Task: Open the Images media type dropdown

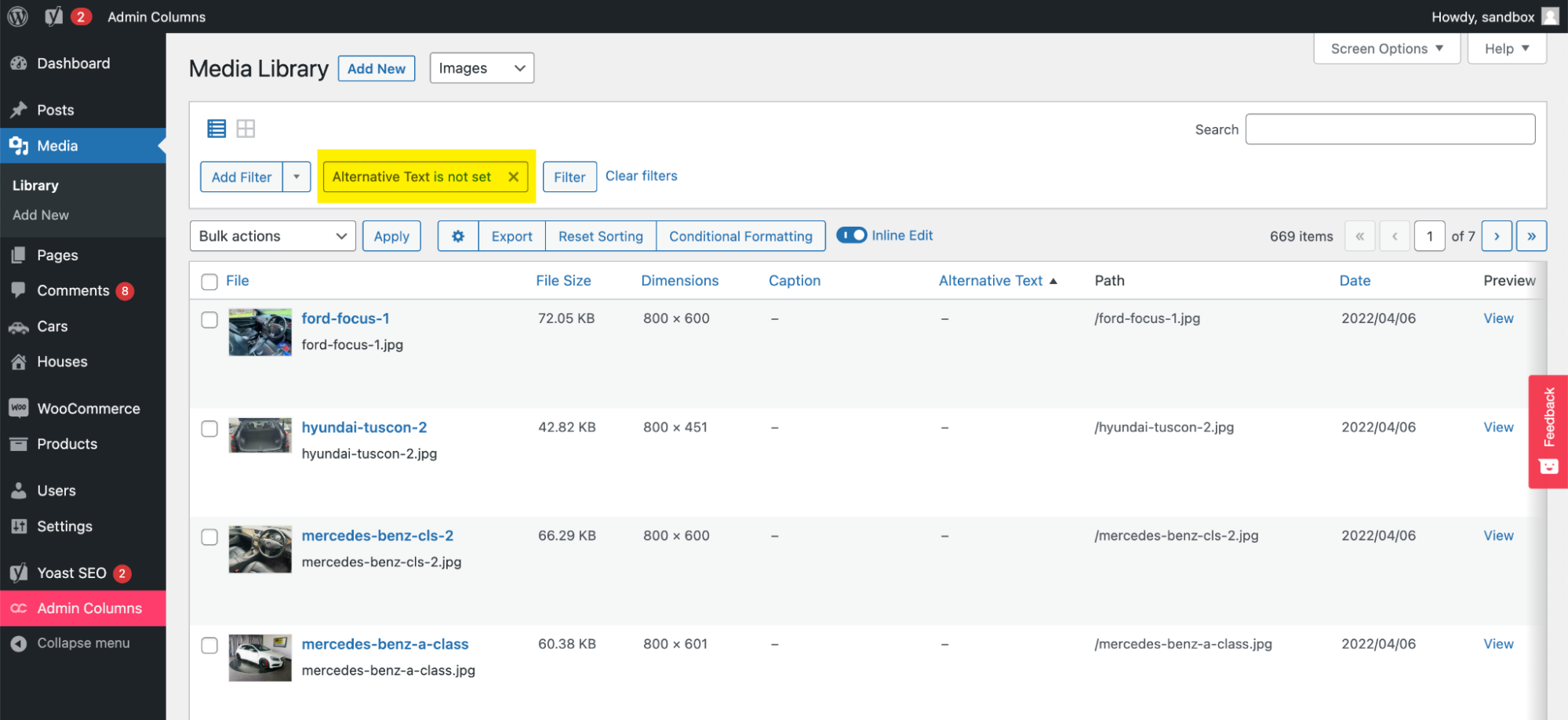Action: tap(482, 68)
